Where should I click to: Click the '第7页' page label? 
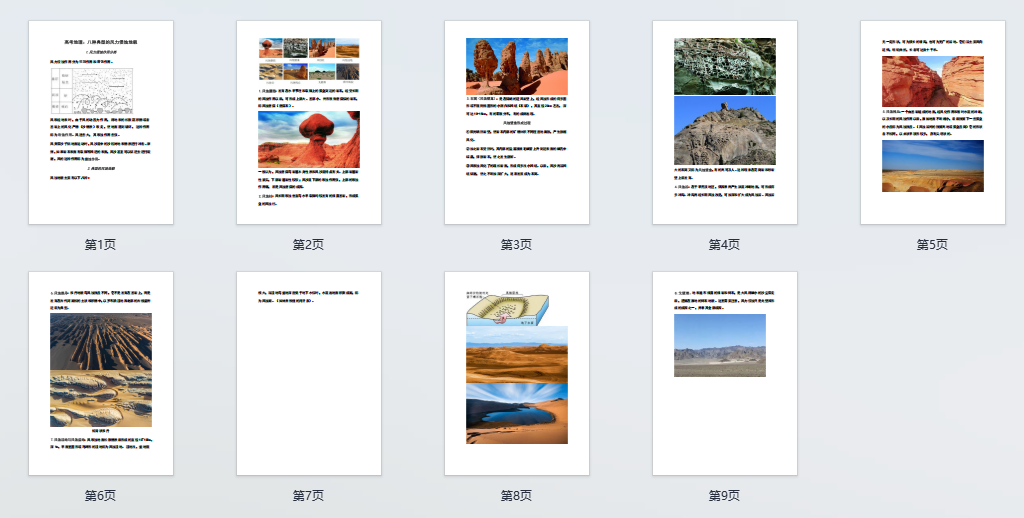[308, 496]
